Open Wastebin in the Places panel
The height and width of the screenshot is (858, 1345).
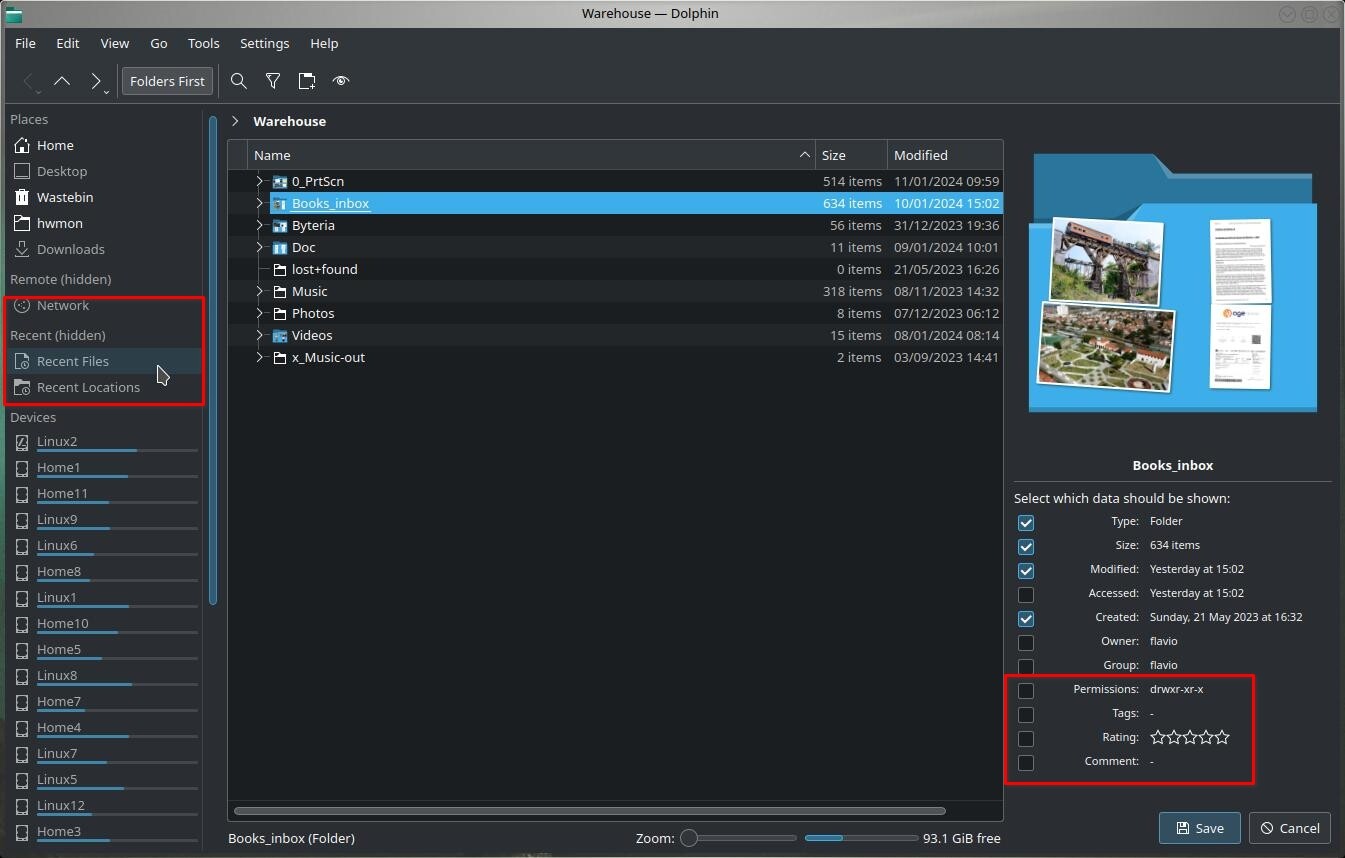(x=64, y=197)
